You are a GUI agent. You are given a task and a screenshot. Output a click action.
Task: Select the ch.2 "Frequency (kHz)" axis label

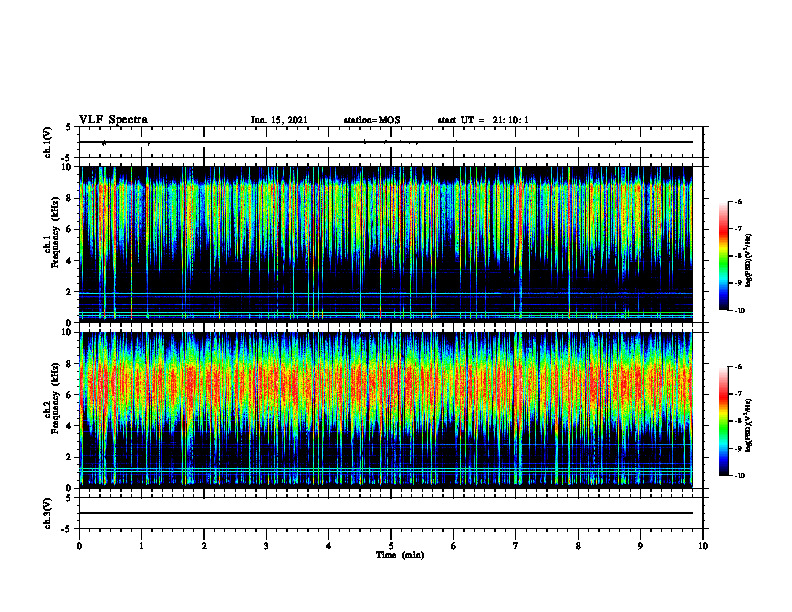pyautogui.click(x=54, y=398)
